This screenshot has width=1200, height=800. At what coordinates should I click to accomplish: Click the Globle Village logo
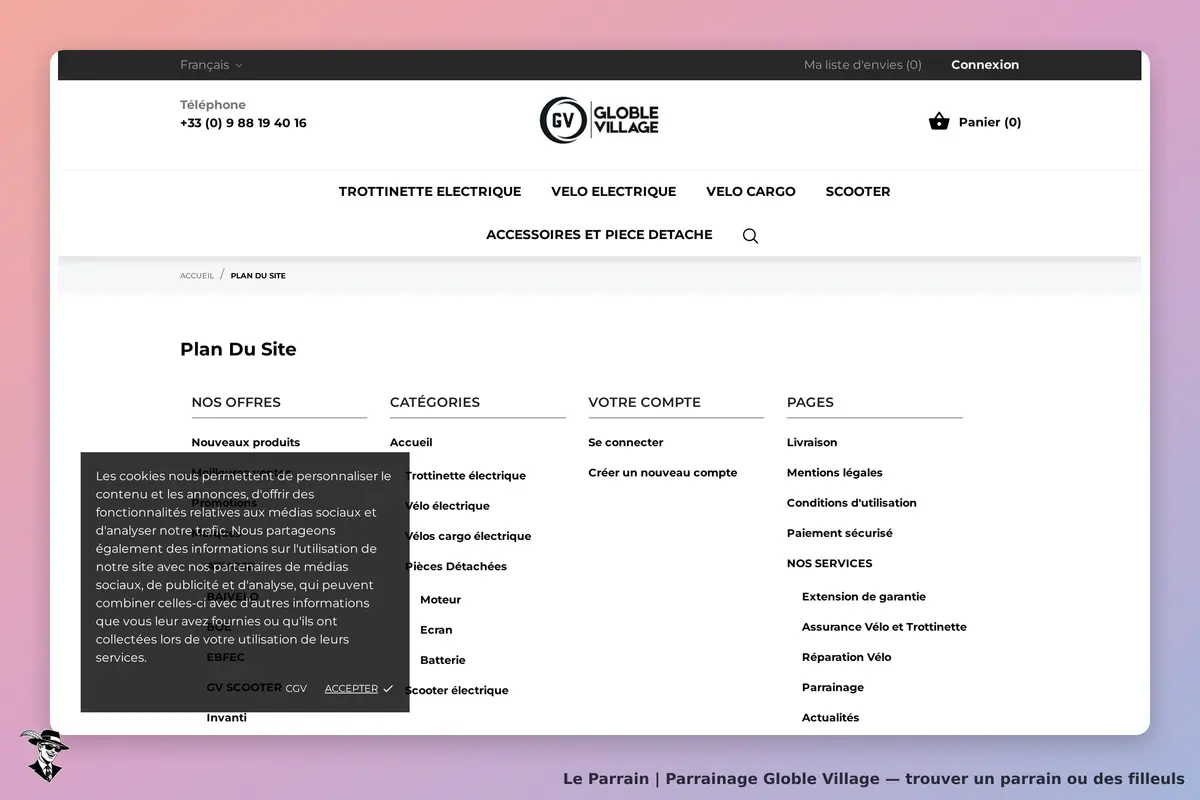click(x=599, y=121)
